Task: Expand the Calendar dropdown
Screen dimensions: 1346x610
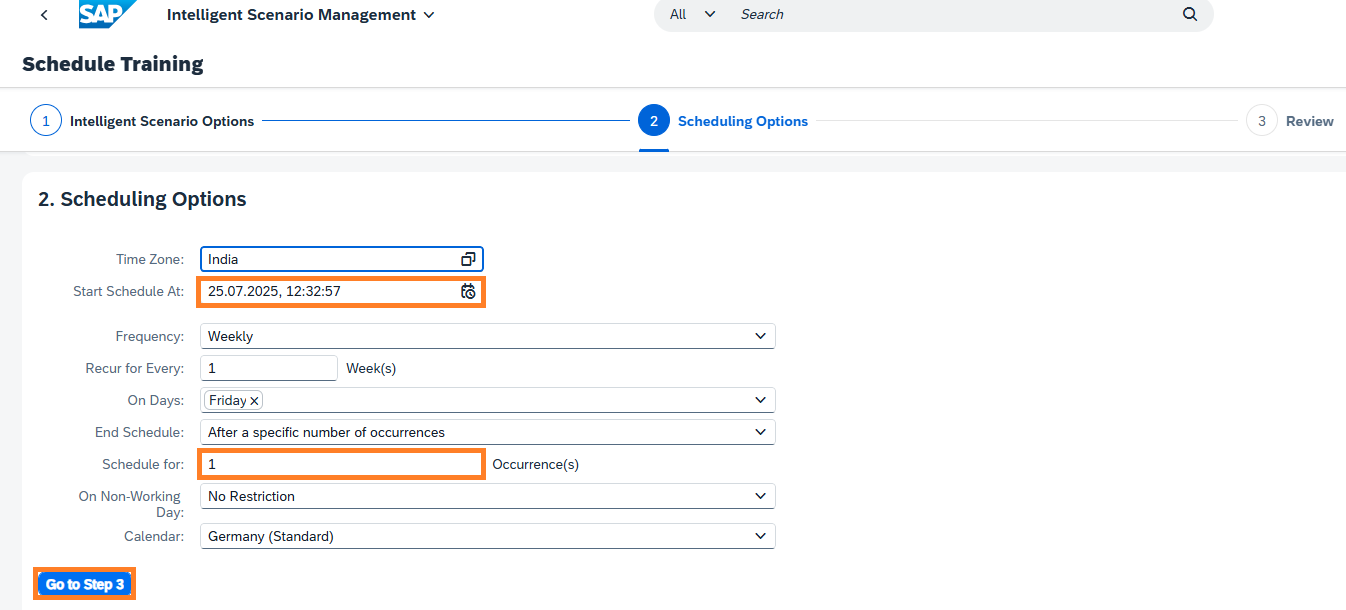Action: [x=761, y=537]
